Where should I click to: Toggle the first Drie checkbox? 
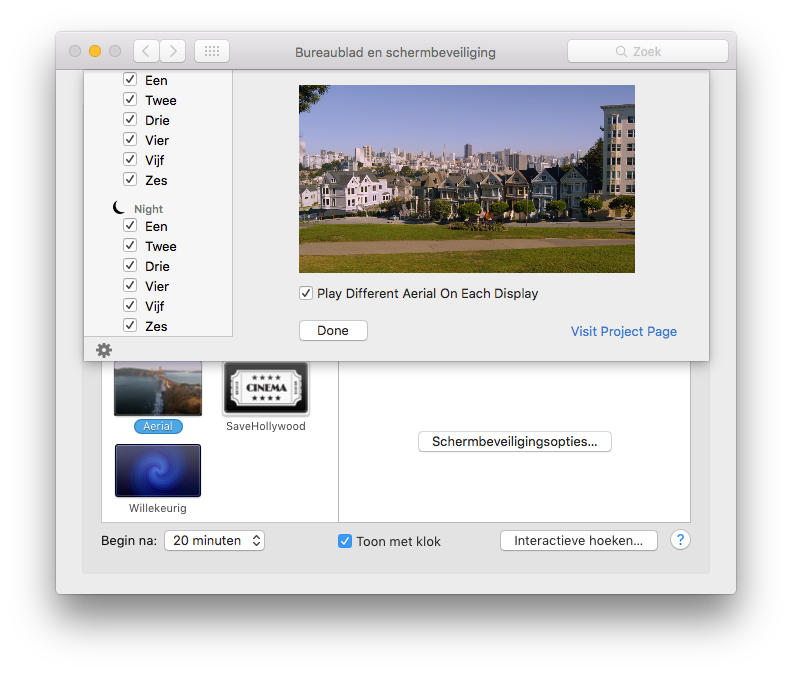[x=130, y=119]
